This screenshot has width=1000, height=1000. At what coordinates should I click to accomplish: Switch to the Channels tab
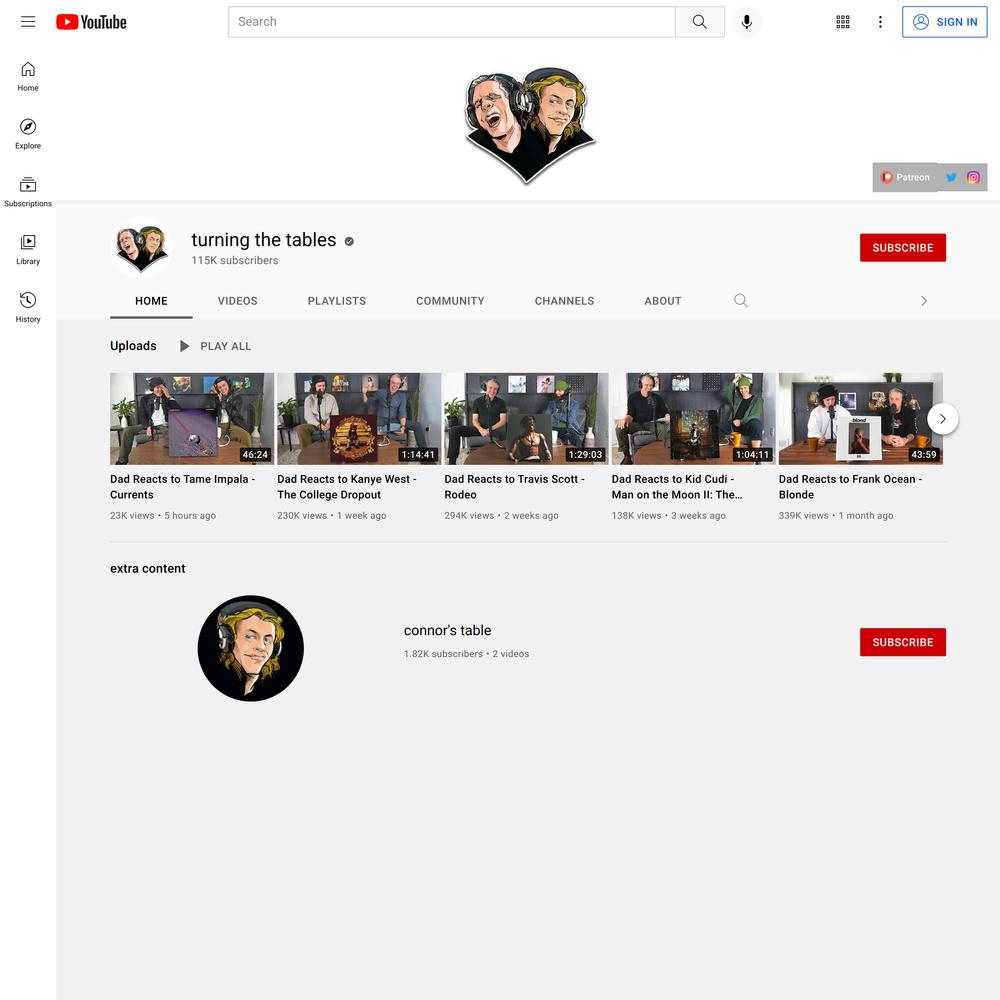[564, 301]
